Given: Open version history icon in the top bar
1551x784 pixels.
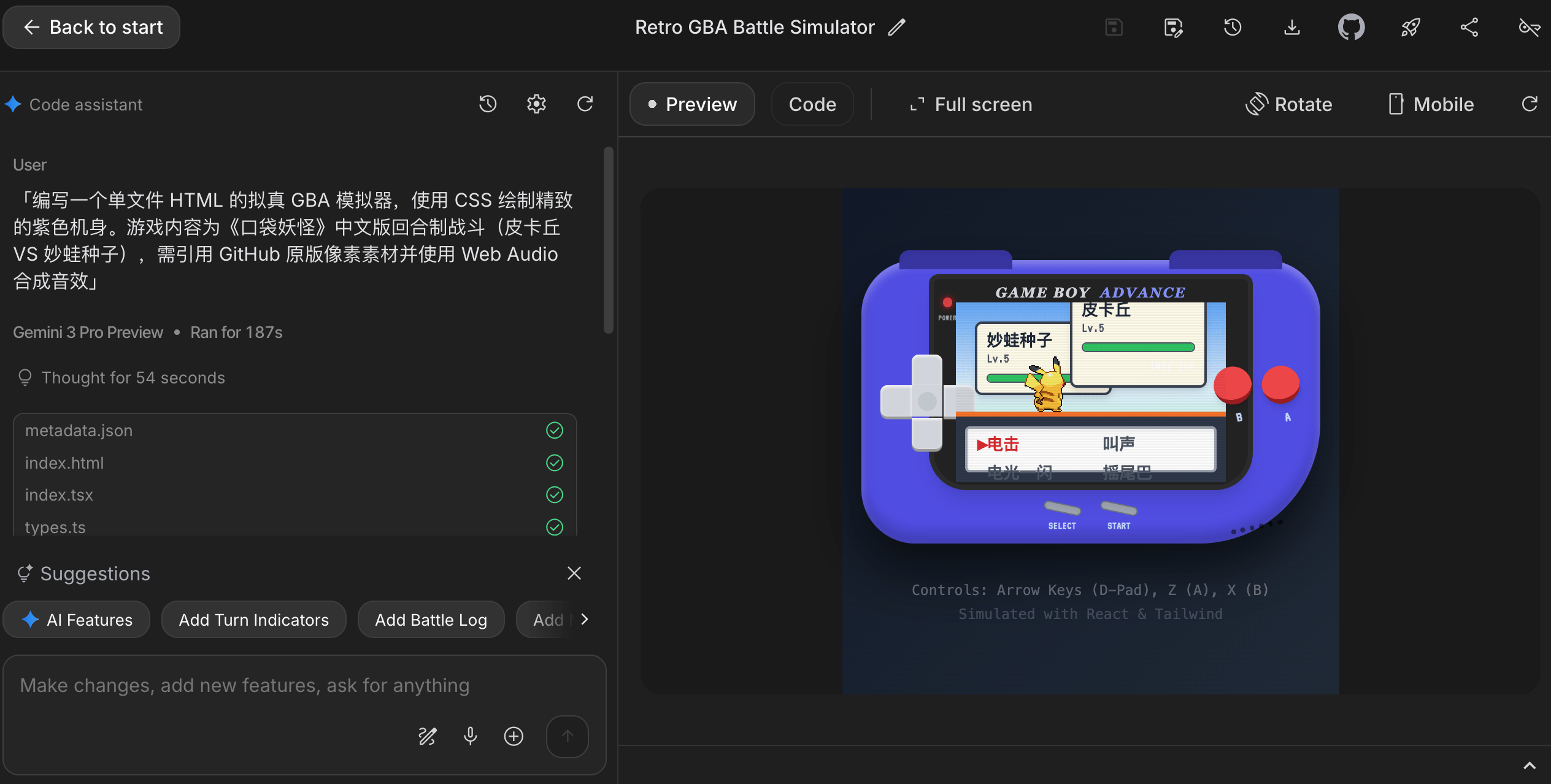Looking at the screenshot, I should (x=1233, y=27).
